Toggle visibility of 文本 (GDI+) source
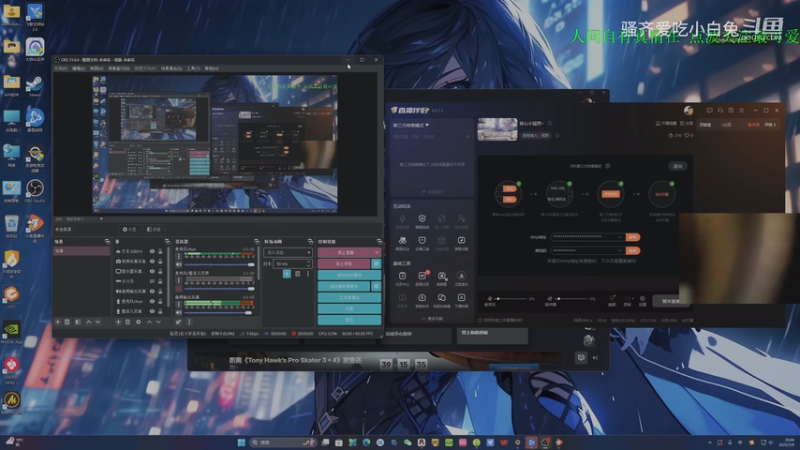The image size is (800, 450). click(x=152, y=251)
